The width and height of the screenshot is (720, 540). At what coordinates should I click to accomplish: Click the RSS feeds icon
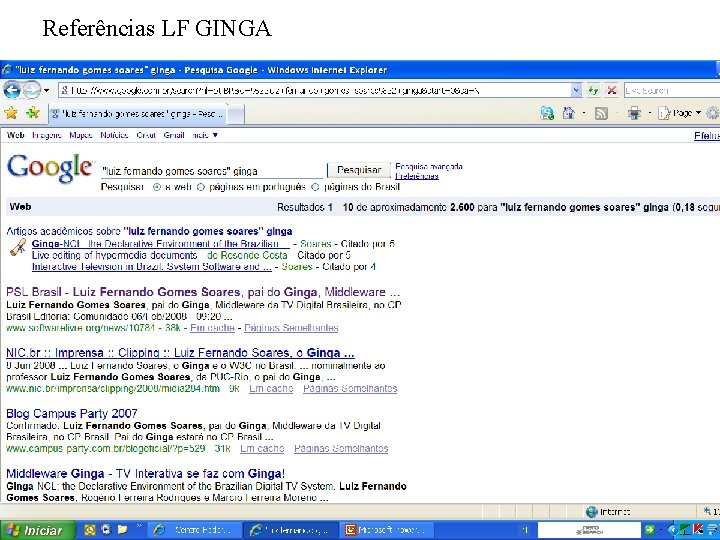pos(601,113)
